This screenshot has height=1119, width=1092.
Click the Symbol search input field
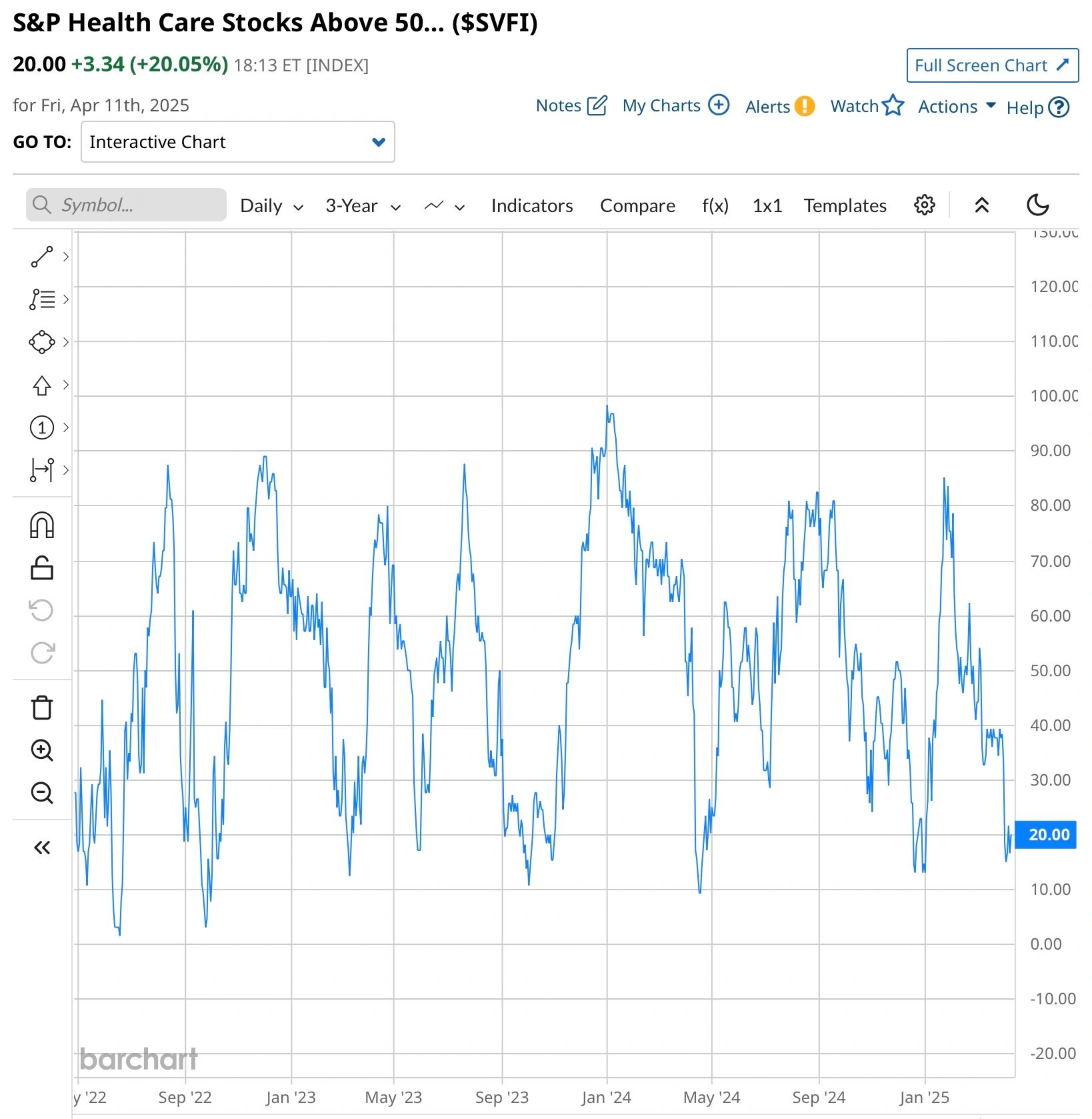(126, 205)
